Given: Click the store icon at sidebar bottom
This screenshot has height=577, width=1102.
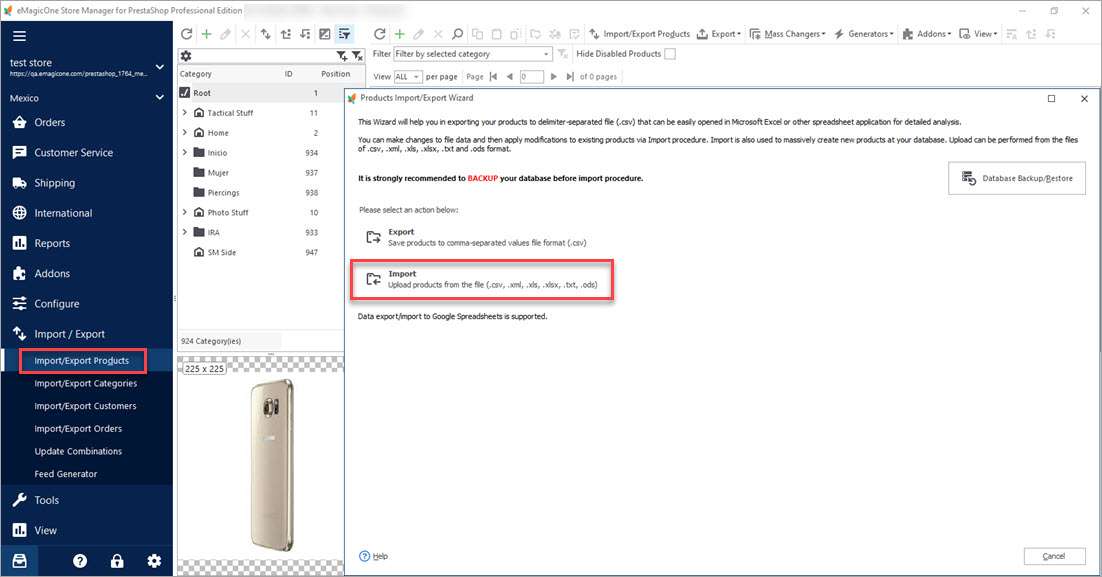Looking at the screenshot, I should pyautogui.click(x=19, y=561).
